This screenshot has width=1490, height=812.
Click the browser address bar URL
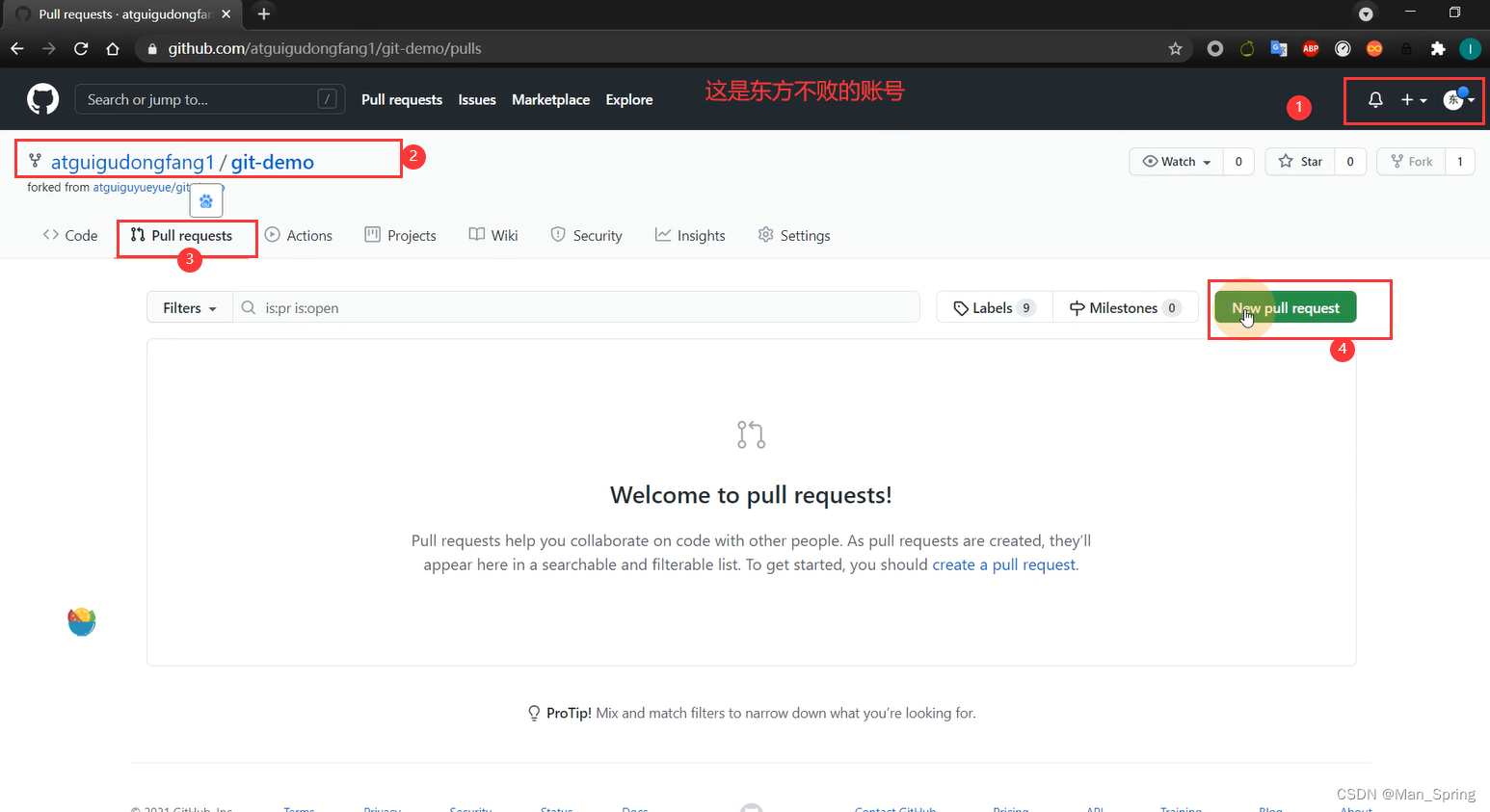coord(325,48)
